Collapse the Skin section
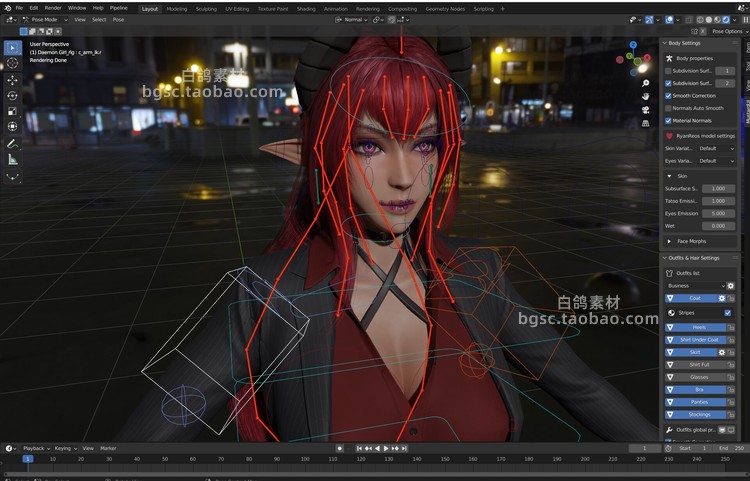The image size is (750, 481). pos(669,176)
